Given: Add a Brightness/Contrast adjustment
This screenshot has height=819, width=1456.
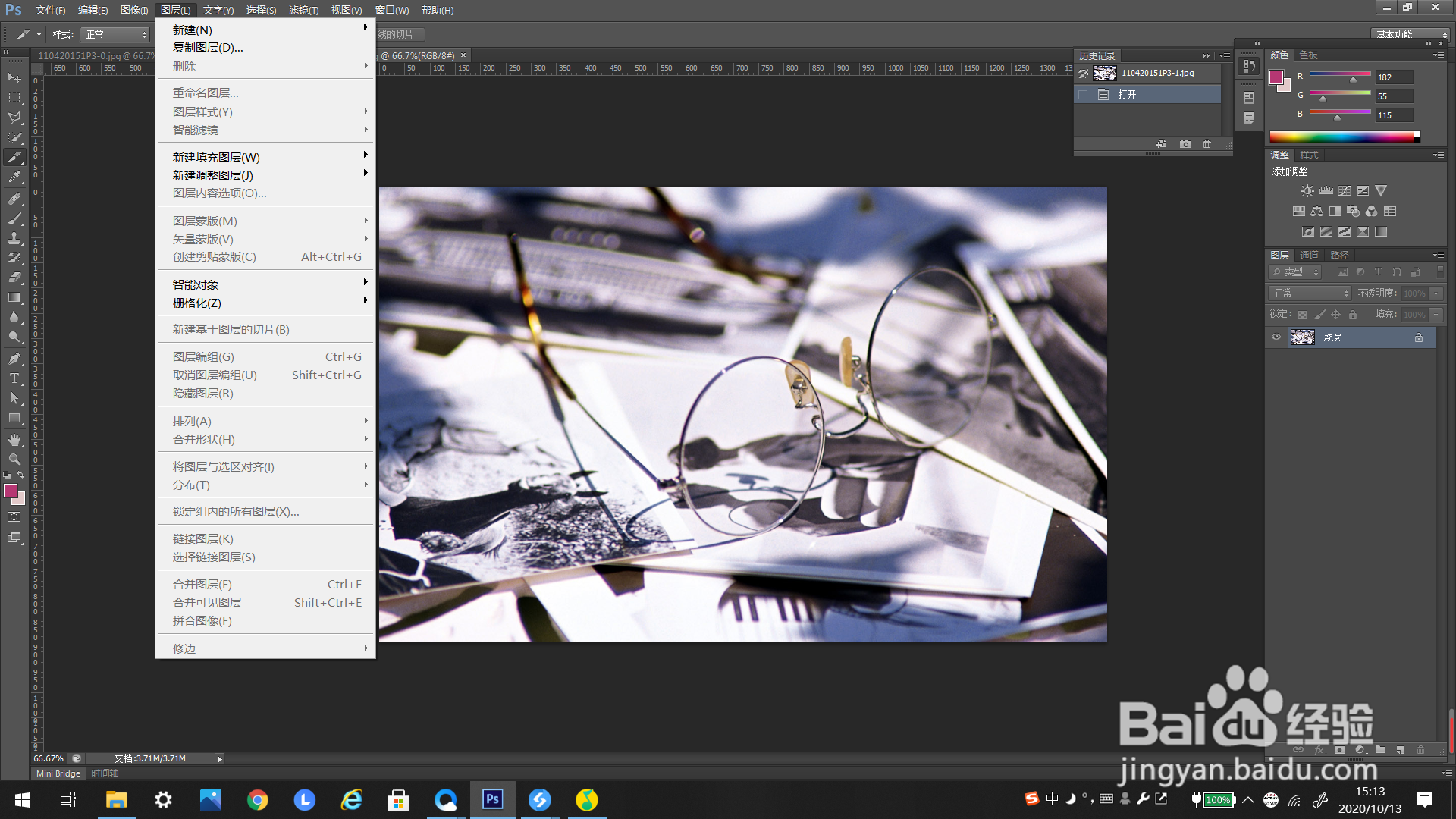Looking at the screenshot, I should 1307,191.
